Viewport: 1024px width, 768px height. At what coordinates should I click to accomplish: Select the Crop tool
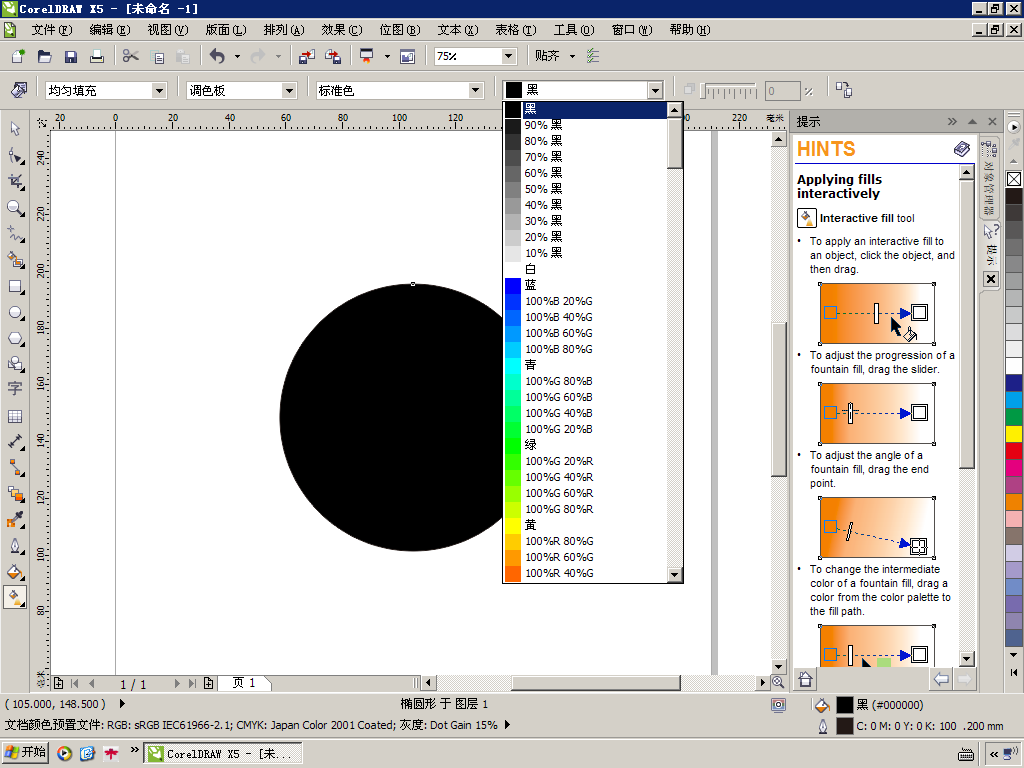15,182
